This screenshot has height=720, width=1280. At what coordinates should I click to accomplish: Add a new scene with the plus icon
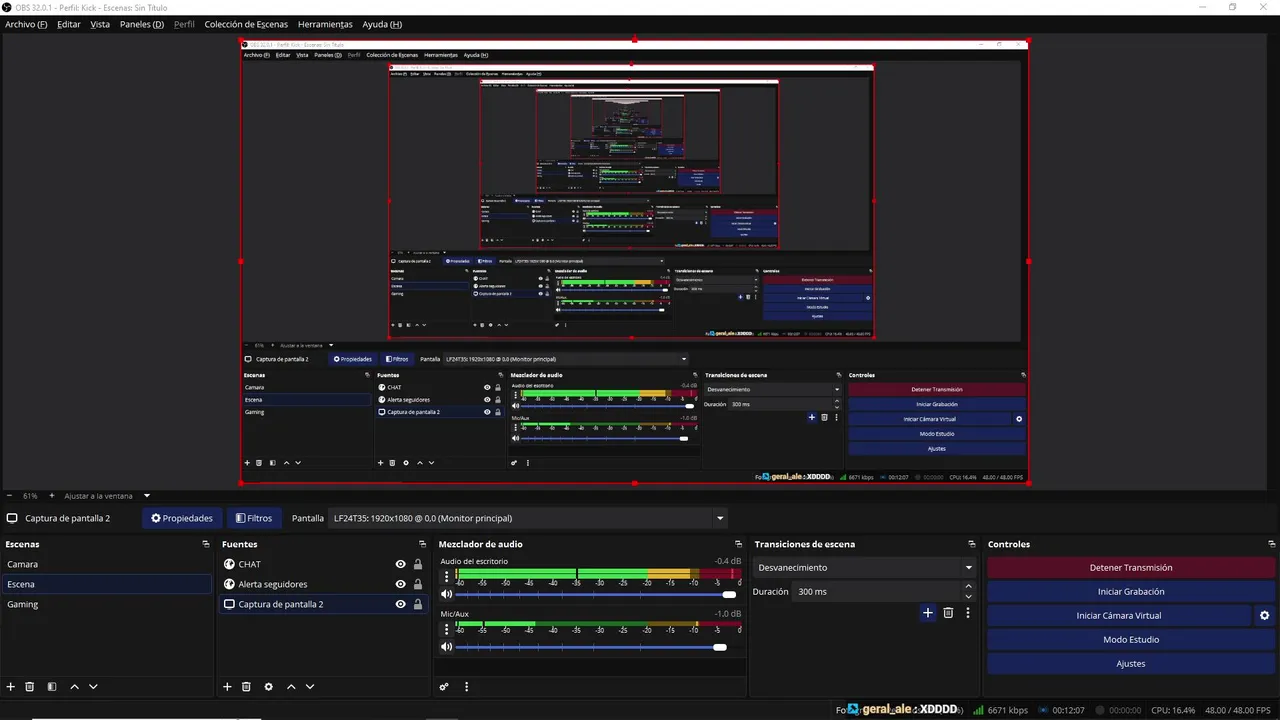click(11, 687)
